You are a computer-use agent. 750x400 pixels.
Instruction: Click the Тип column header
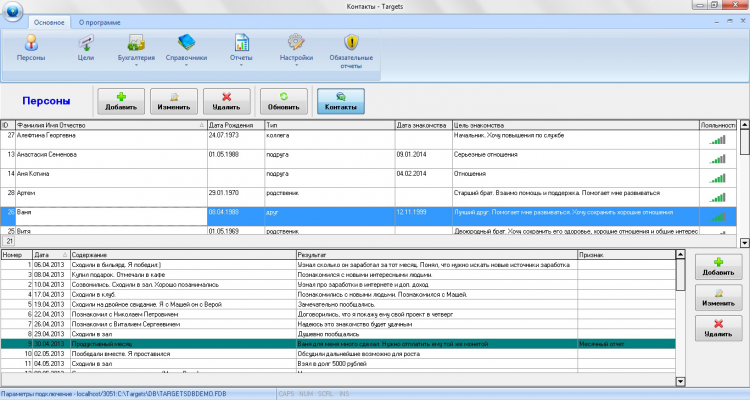330,125
